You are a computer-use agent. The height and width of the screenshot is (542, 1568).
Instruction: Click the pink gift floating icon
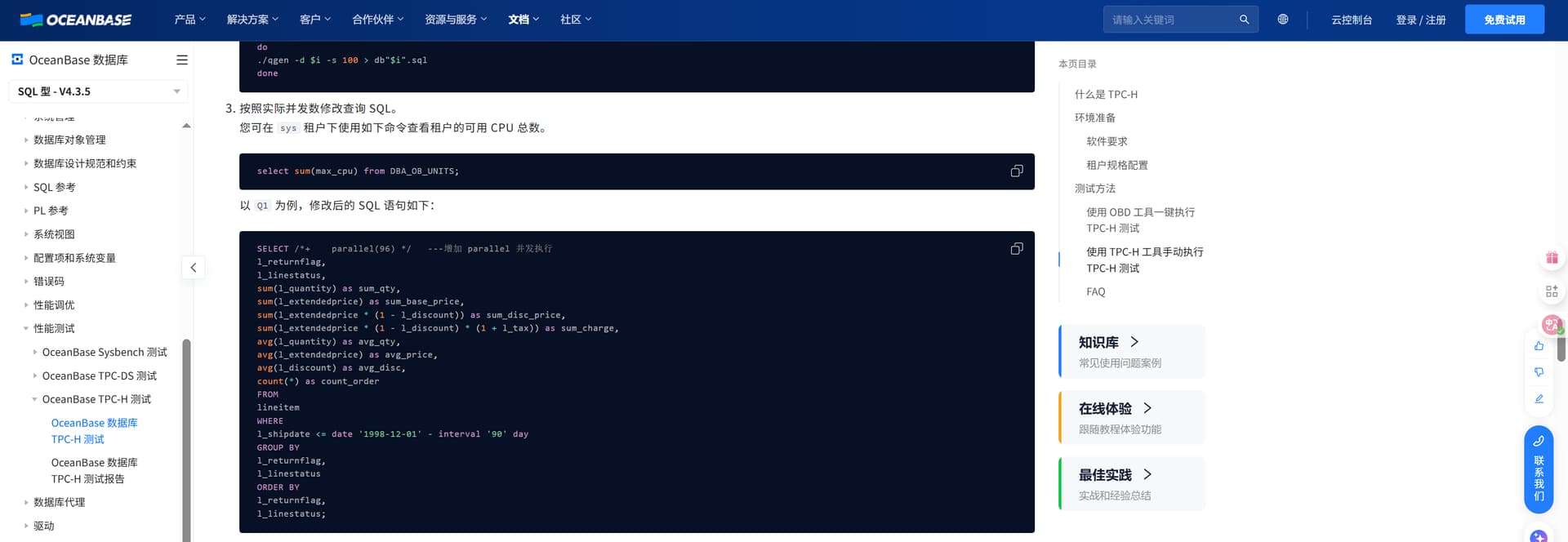point(1552,258)
